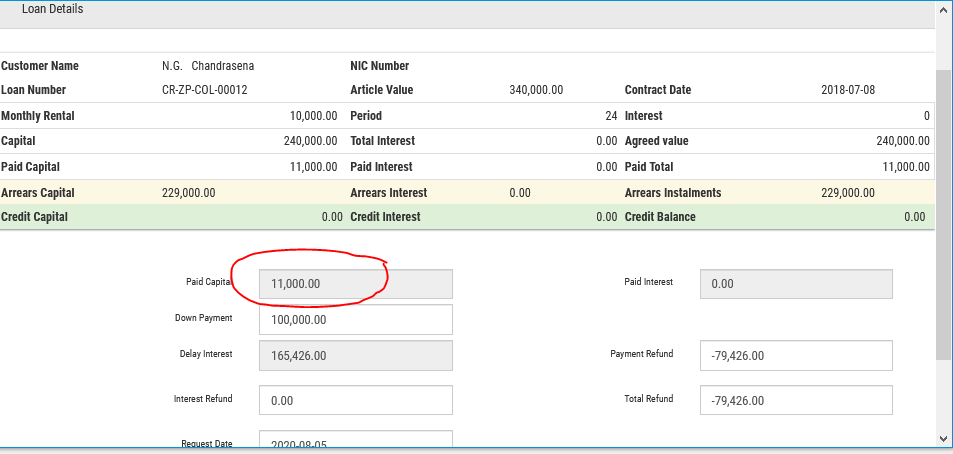Click the Interest Refund input box
953x454 pixels.
pos(355,400)
